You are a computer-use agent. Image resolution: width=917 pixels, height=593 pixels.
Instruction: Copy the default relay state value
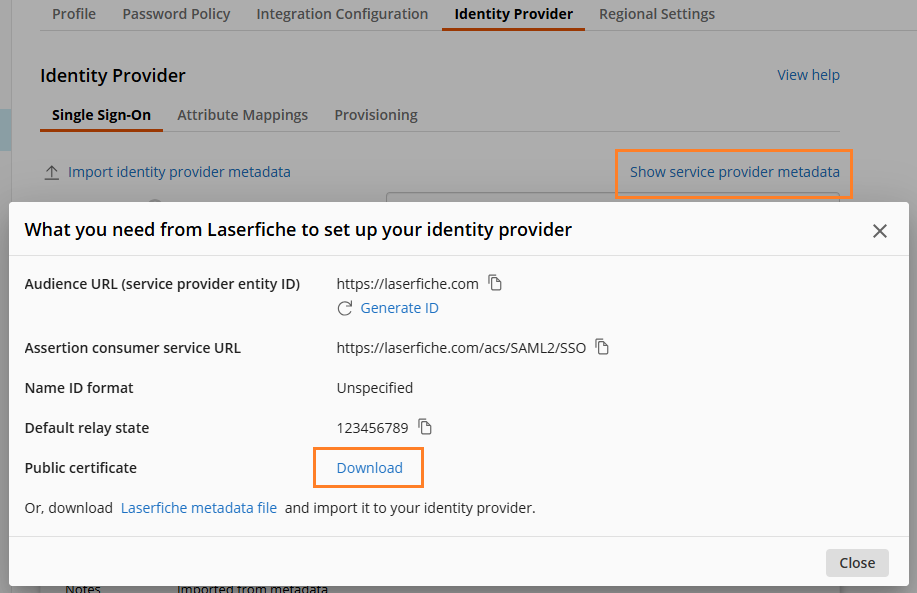424,427
